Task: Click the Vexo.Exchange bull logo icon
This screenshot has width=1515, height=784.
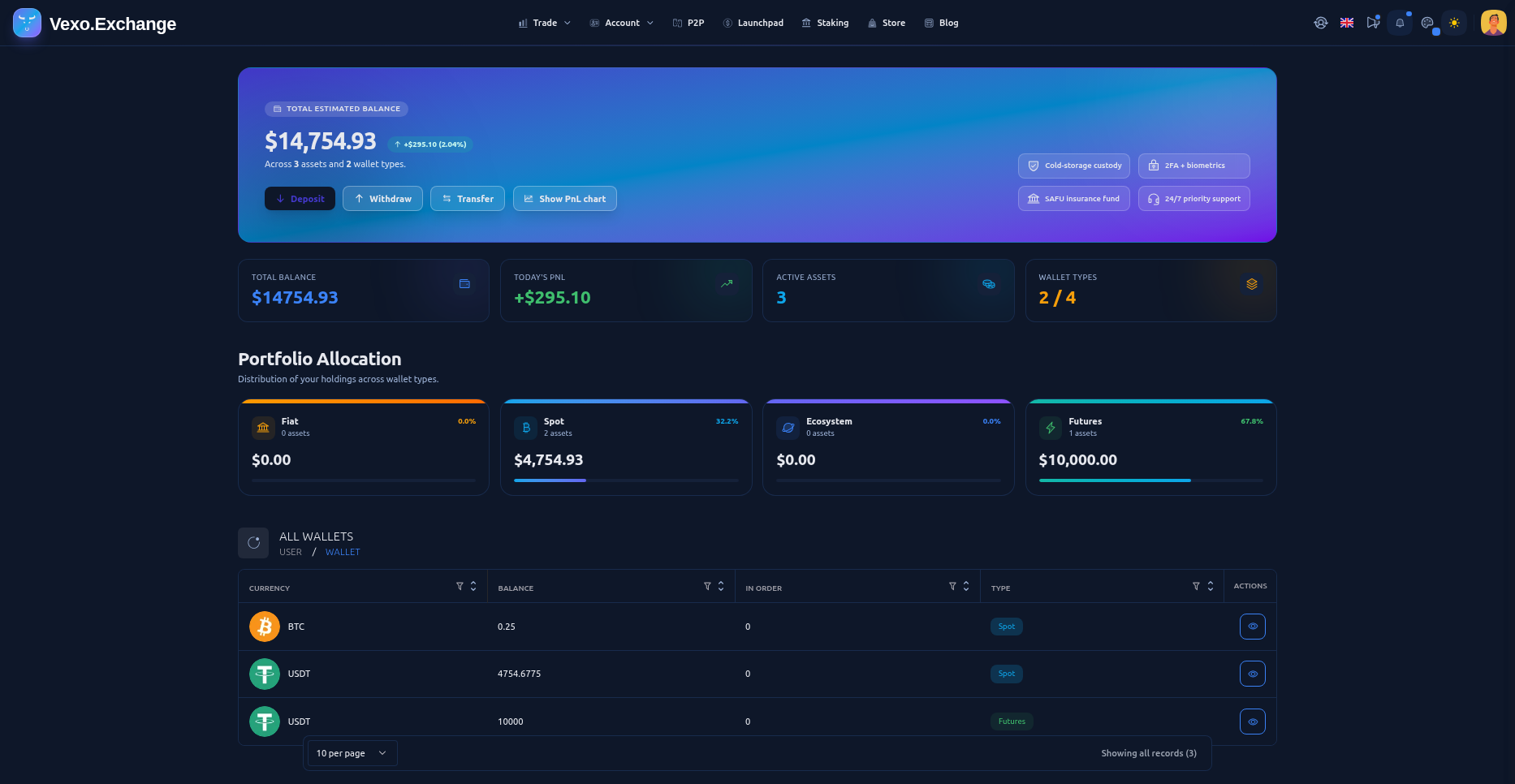Action: [x=27, y=23]
